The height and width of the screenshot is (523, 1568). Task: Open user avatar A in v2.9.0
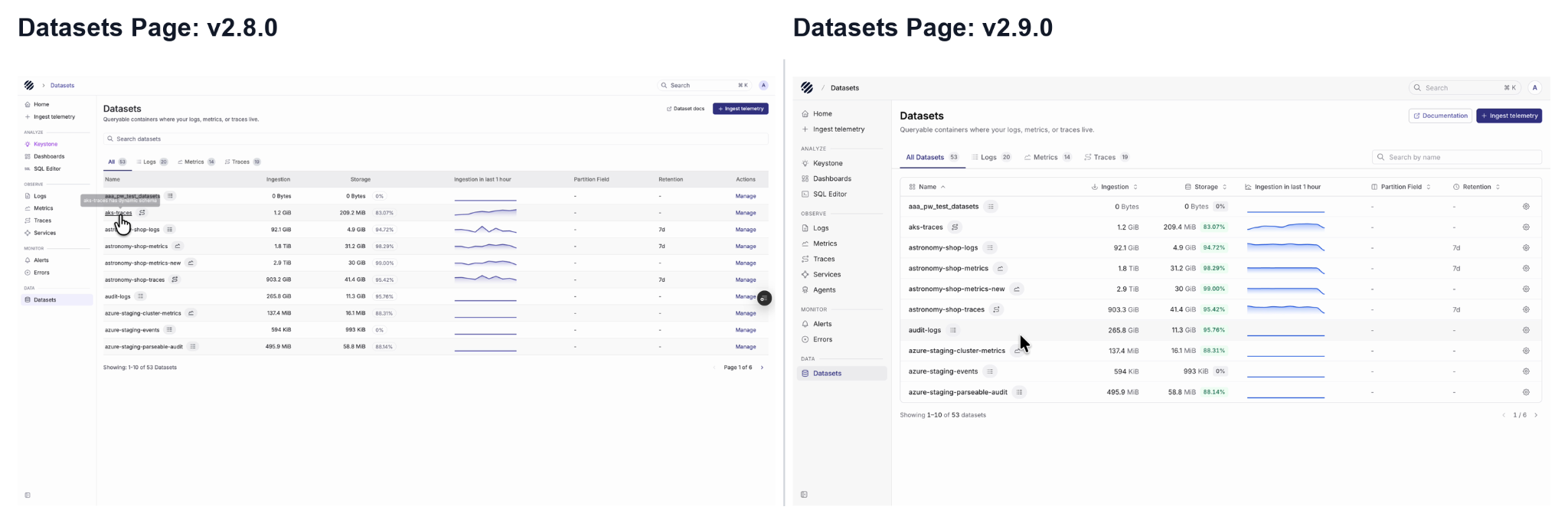pos(1534,88)
